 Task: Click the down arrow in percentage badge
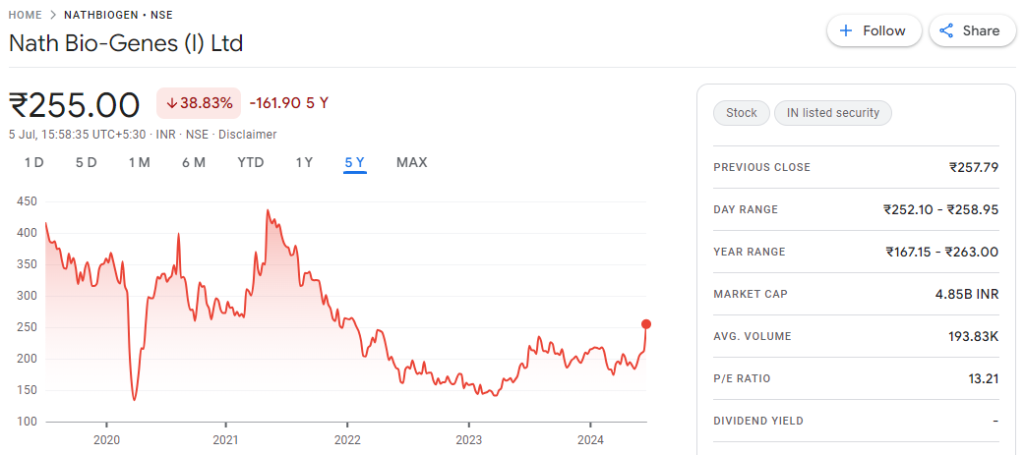point(171,103)
